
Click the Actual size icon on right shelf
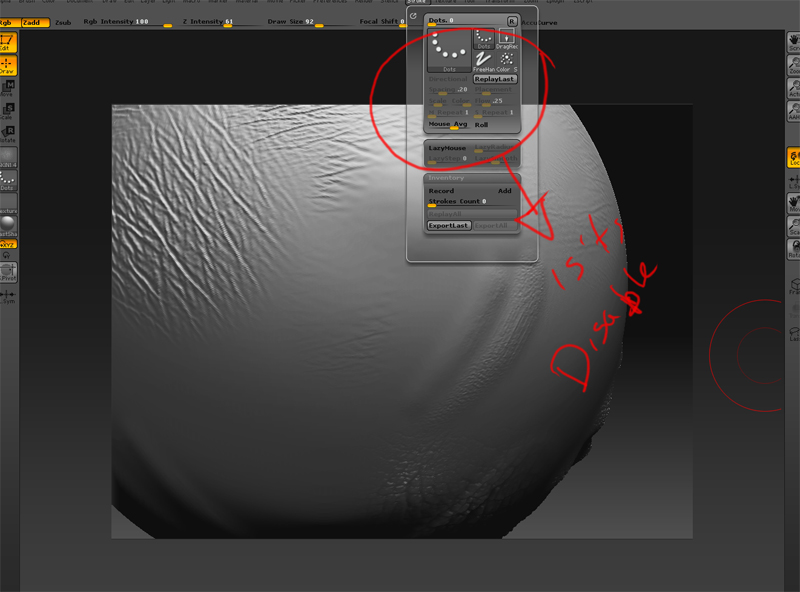coord(793,88)
